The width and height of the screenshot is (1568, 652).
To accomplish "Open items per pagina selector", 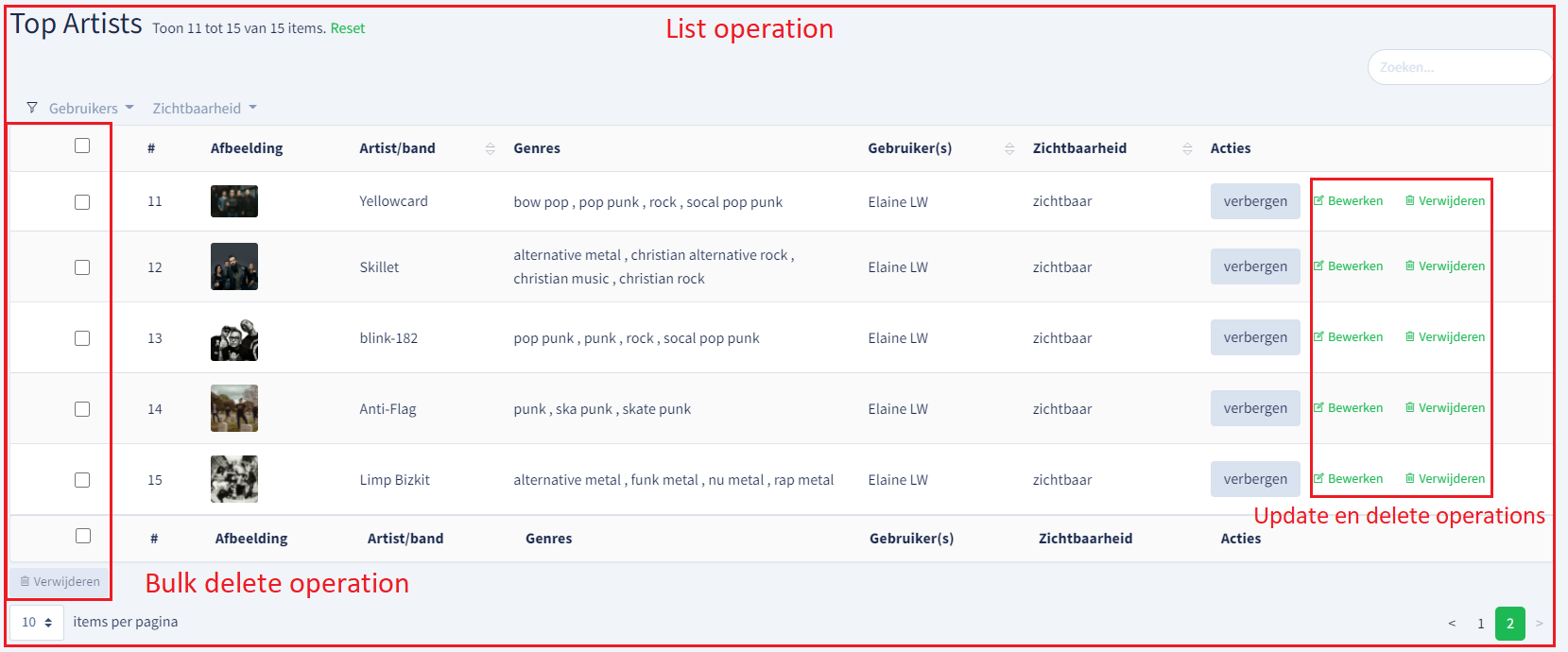I will (37, 623).
